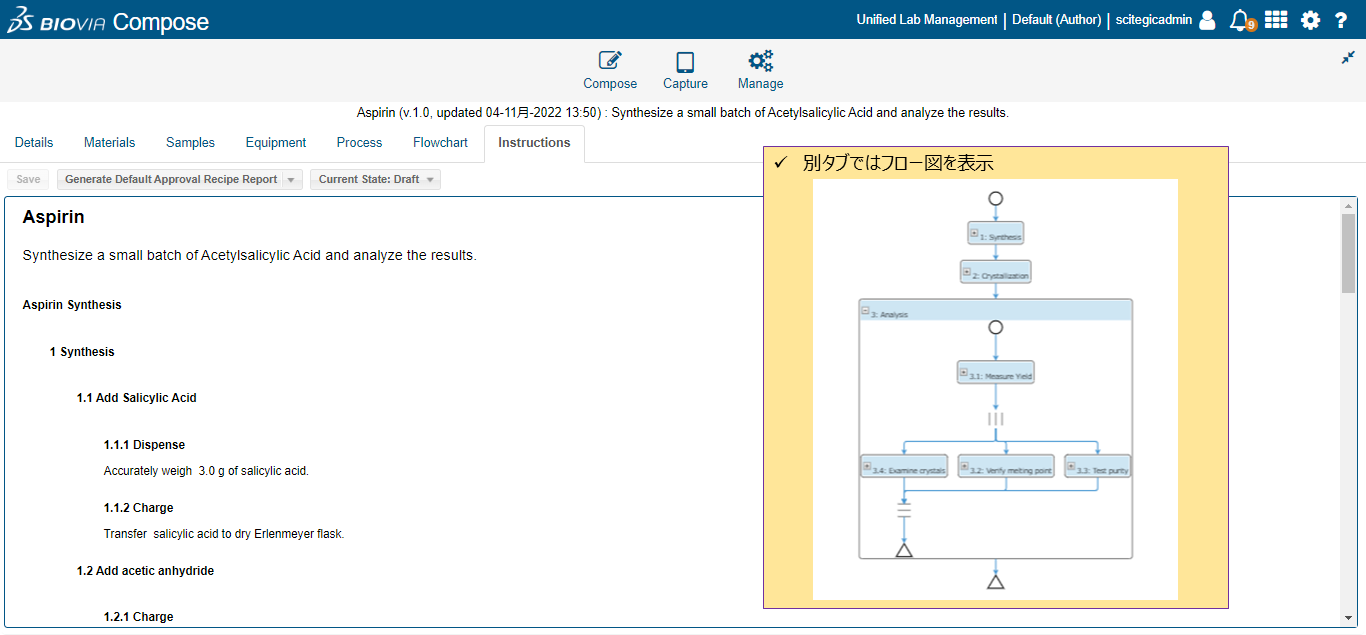Switch to the Materials tab
Image resolution: width=1366 pixels, height=635 pixels.
pyautogui.click(x=109, y=143)
